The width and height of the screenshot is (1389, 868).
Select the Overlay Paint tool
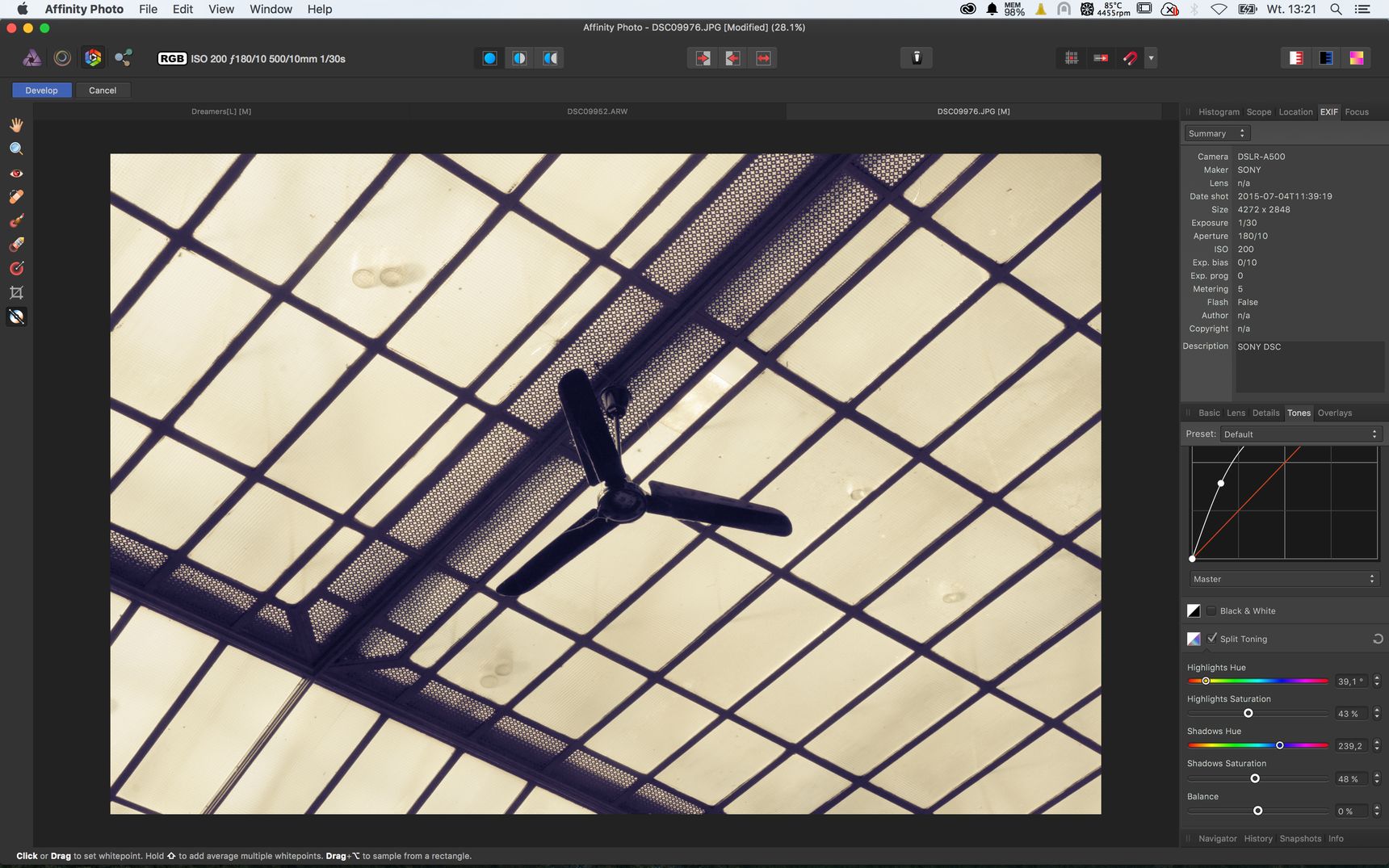coord(16,220)
